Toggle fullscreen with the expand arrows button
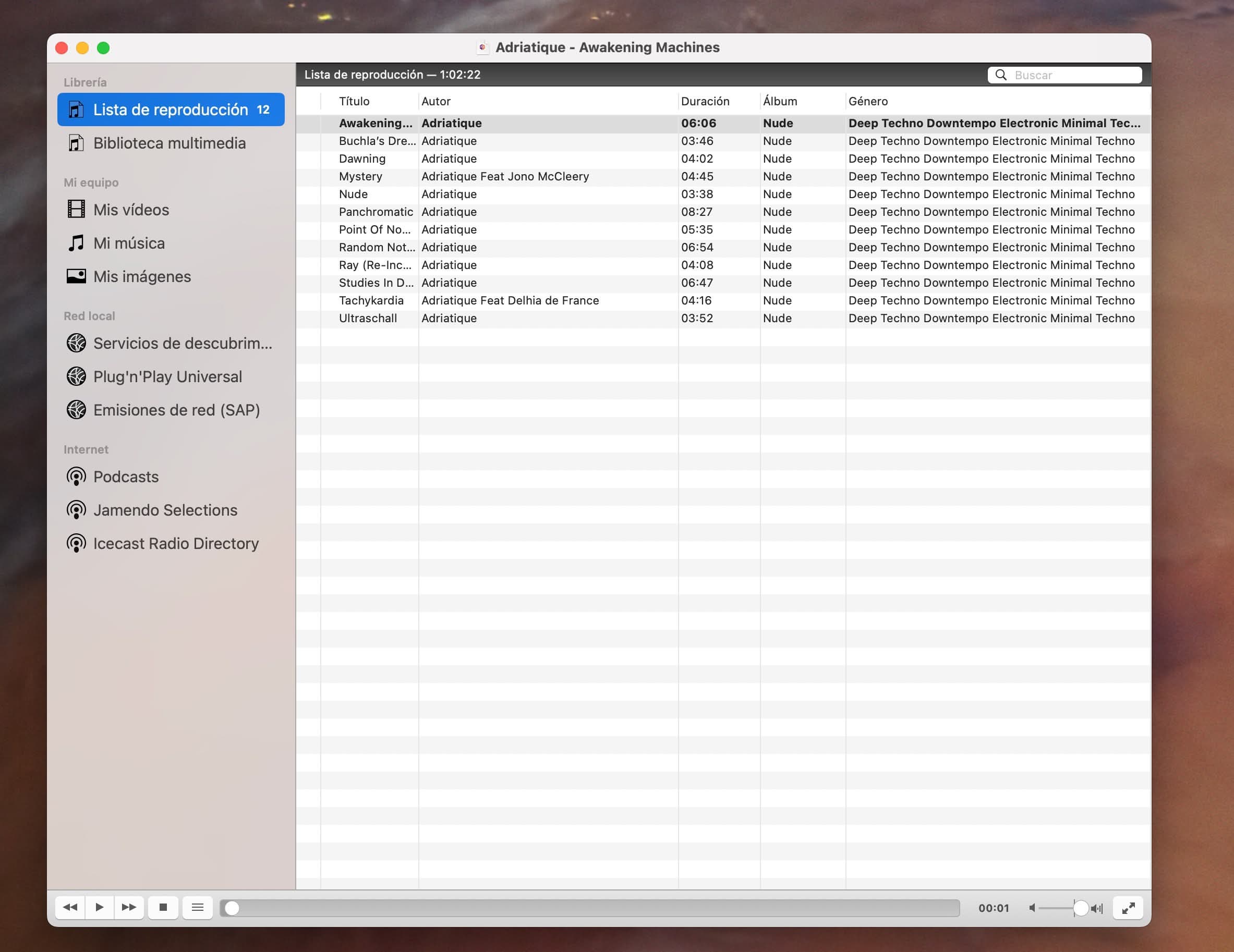The image size is (1234, 952). pyautogui.click(x=1128, y=908)
